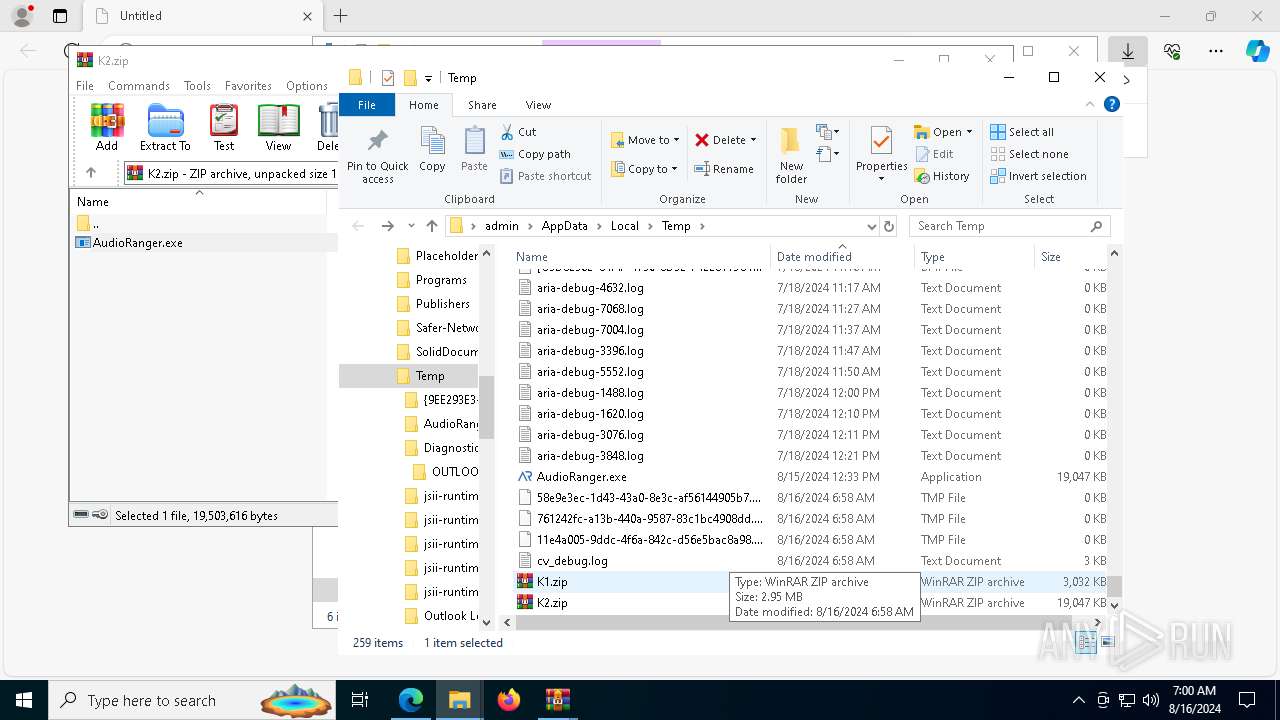Select AudioRanger.exe in WinRAR window

(x=138, y=243)
